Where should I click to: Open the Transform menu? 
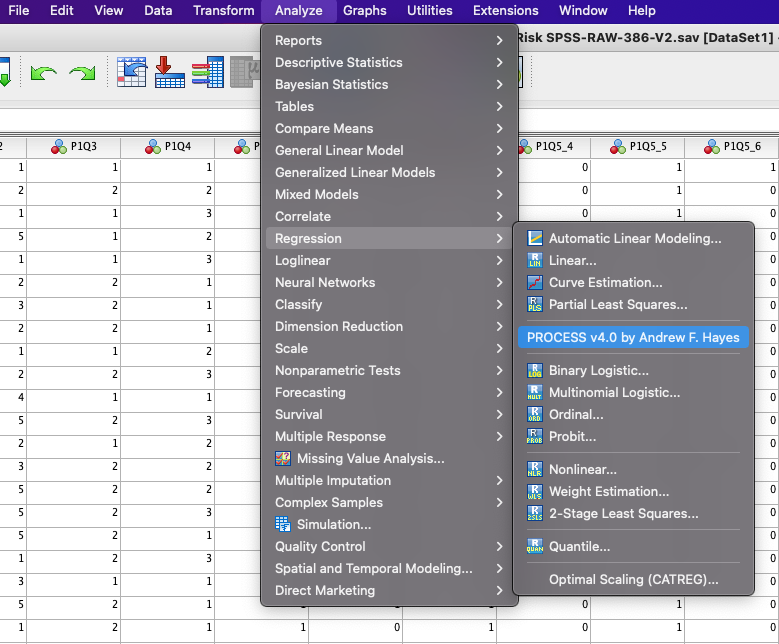[x=223, y=11]
